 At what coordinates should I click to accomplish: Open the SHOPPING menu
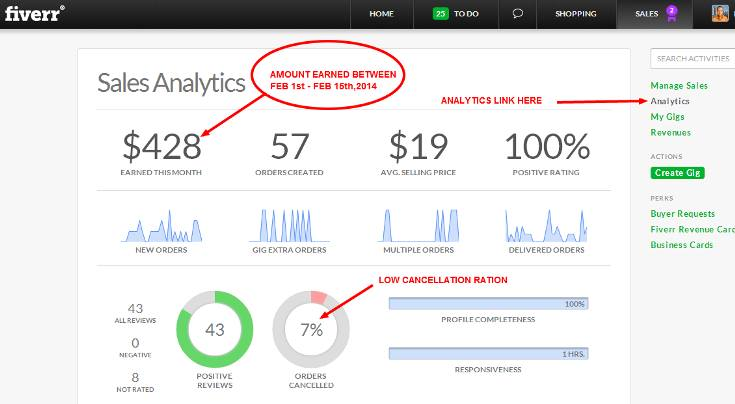[x=576, y=14]
